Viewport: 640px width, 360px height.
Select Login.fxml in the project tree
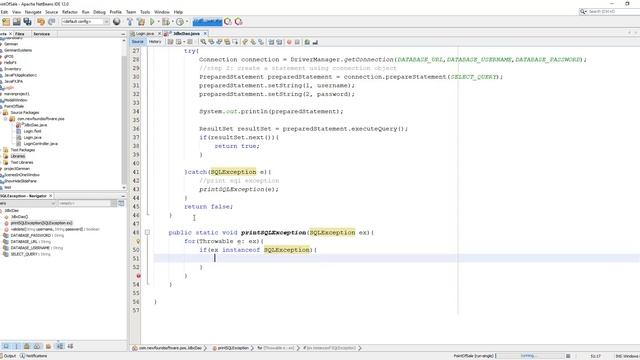pyautogui.click(x=32, y=131)
